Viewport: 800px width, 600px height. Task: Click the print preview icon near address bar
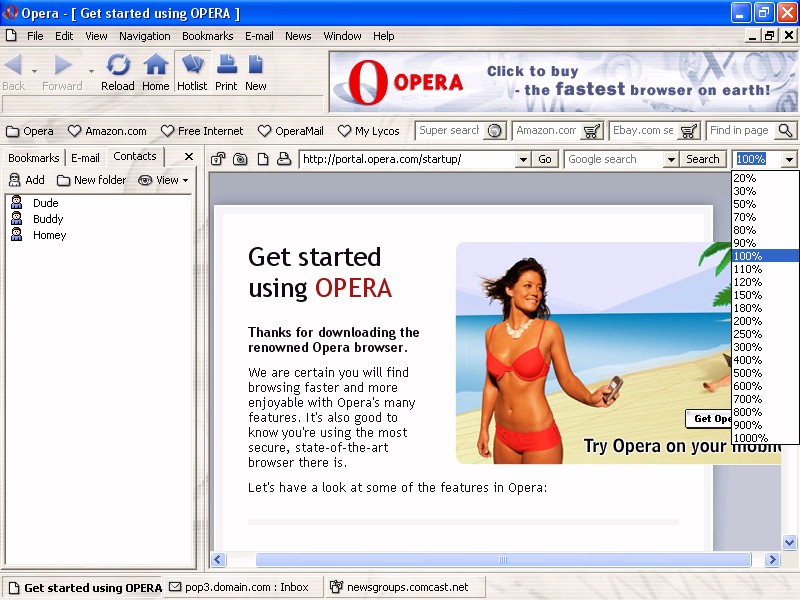click(x=284, y=159)
